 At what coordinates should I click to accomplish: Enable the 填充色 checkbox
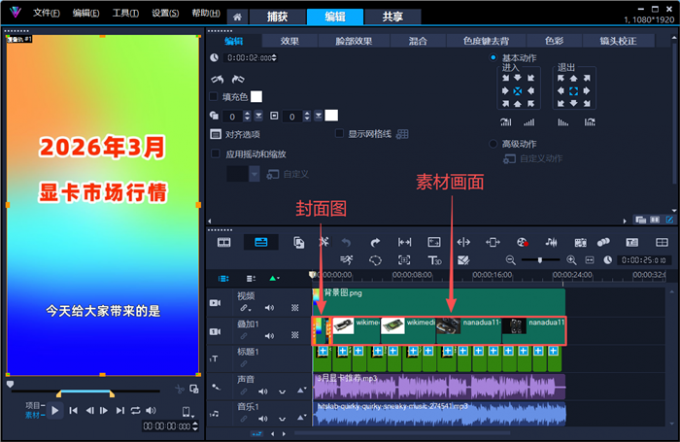point(213,96)
